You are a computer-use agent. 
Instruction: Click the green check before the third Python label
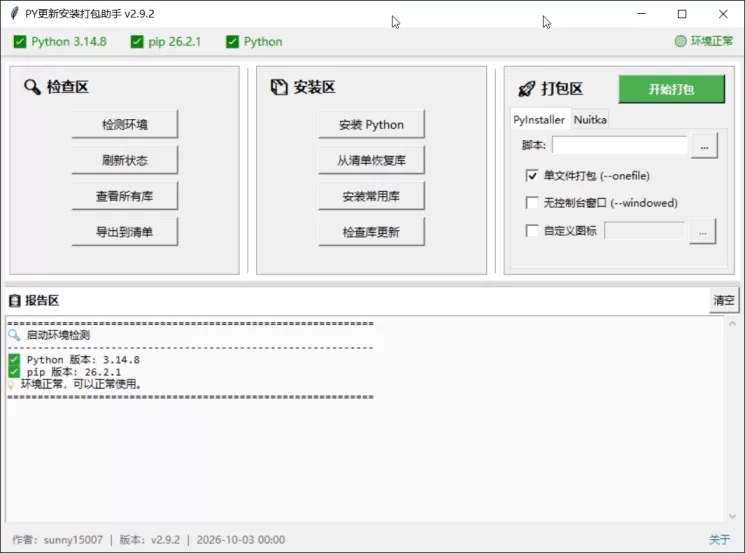[x=232, y=42]
